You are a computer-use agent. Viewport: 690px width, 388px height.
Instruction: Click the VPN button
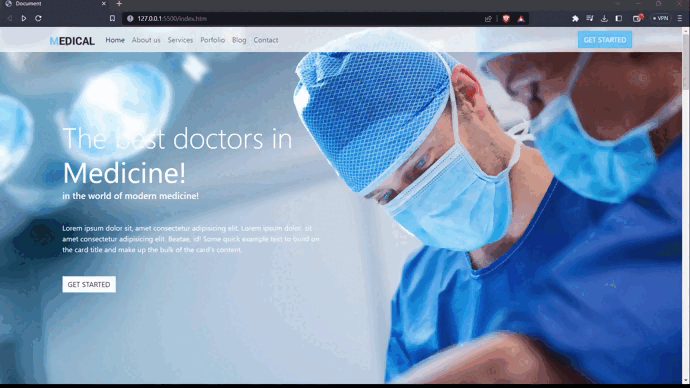(661, 18)
